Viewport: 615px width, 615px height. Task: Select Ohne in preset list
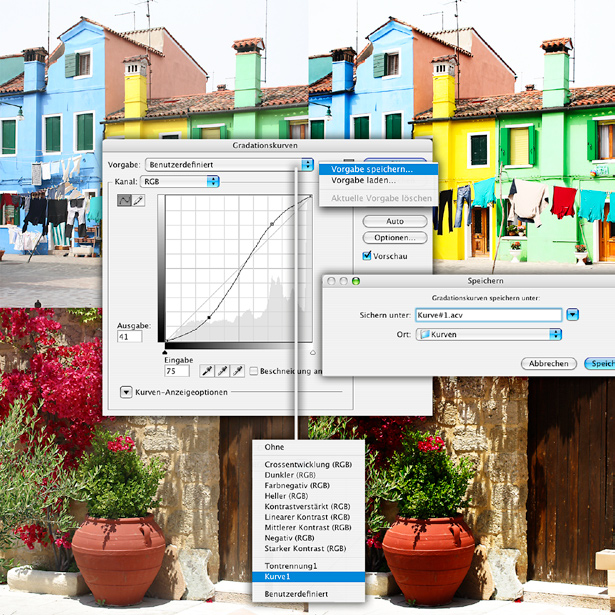[x=308, y=447]
